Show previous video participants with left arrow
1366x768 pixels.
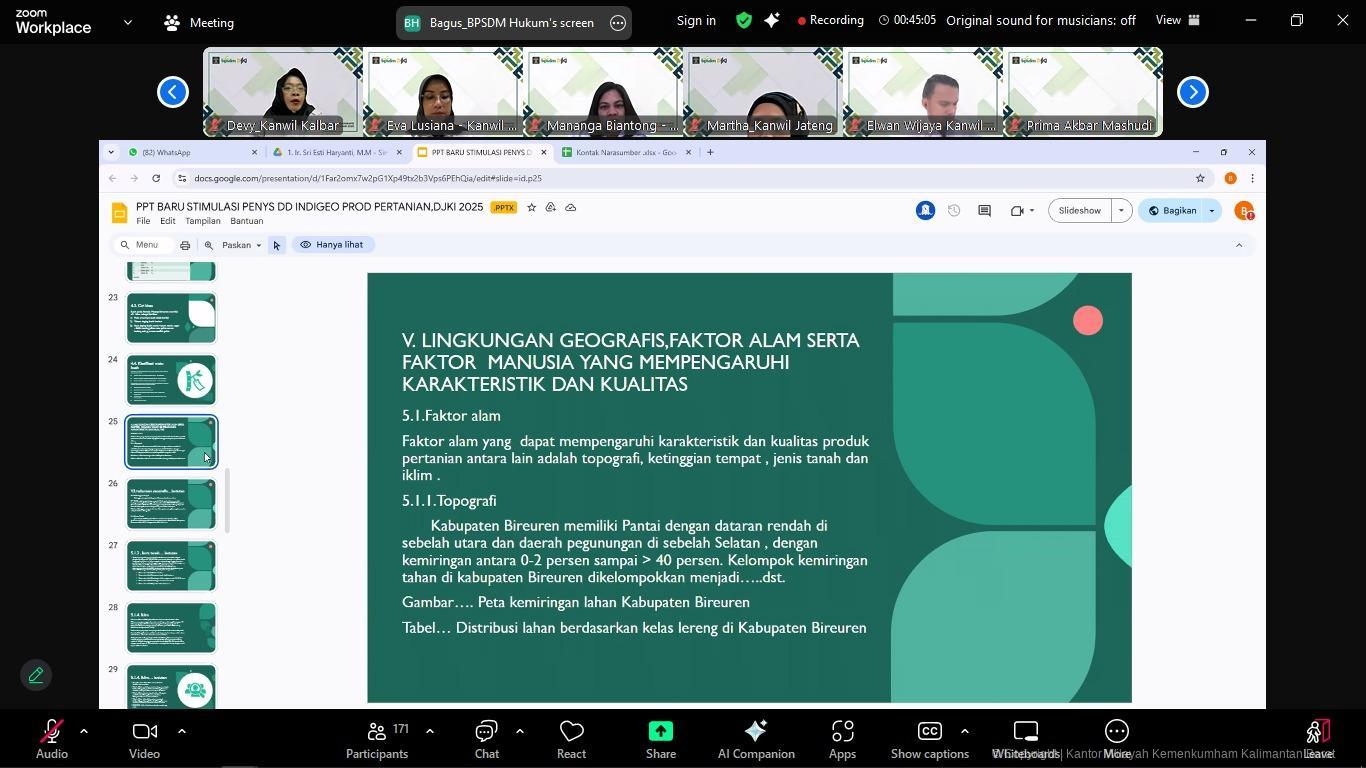173,92
